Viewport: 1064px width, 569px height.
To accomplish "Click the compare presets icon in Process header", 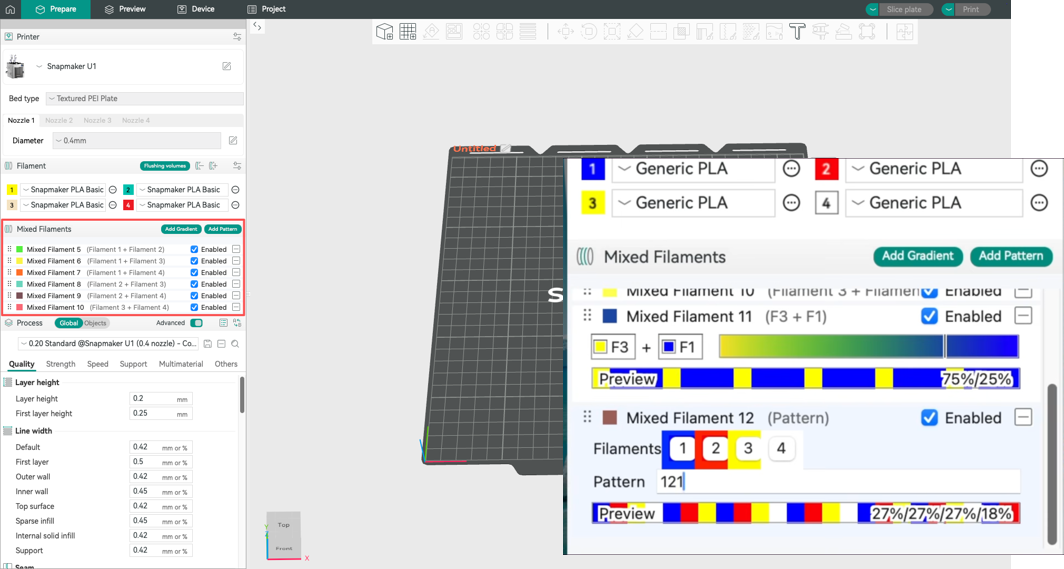I will click(x=237, y=323).
